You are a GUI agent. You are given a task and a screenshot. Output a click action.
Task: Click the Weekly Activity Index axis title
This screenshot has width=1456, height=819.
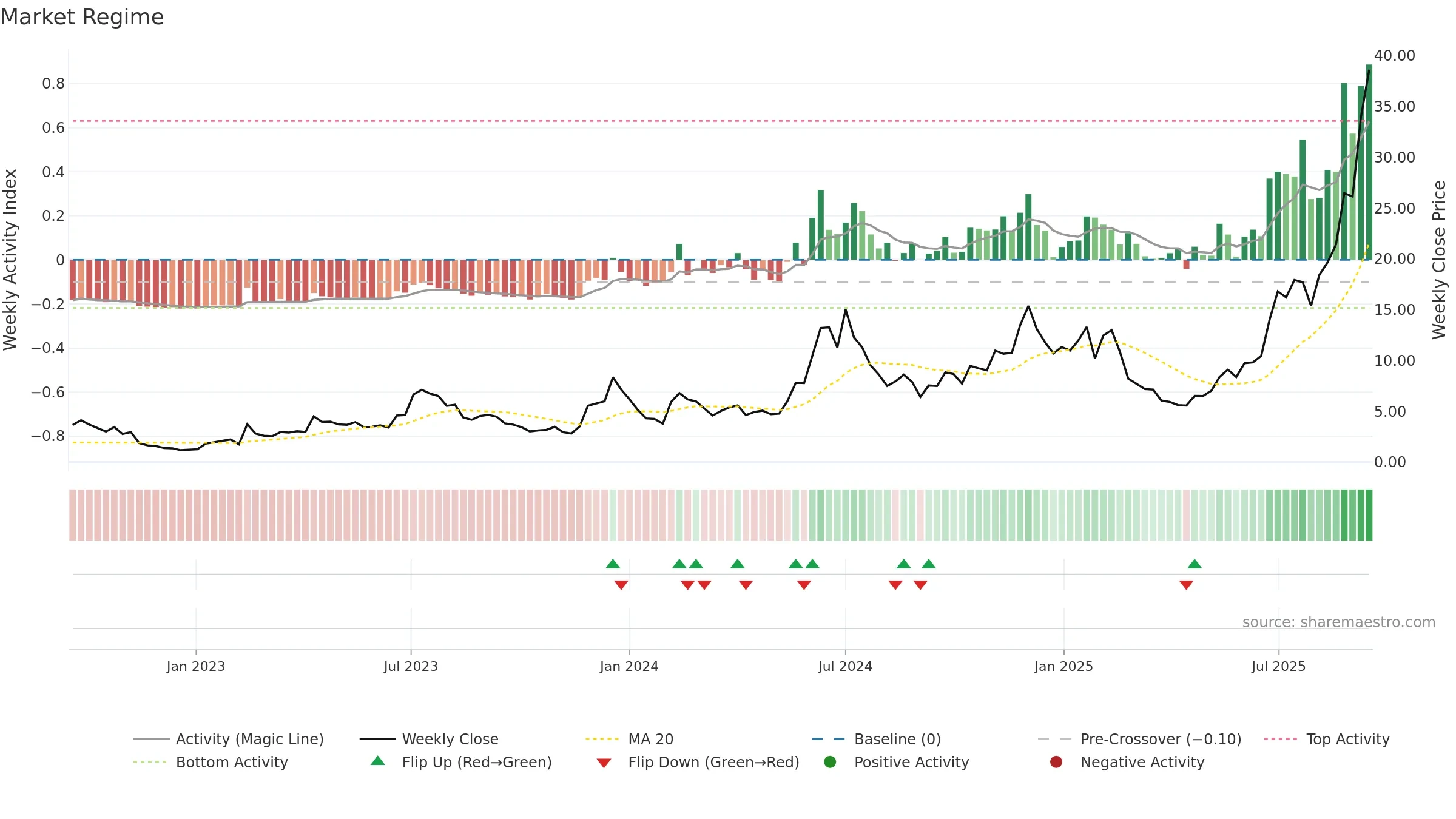tap(10, 260)
